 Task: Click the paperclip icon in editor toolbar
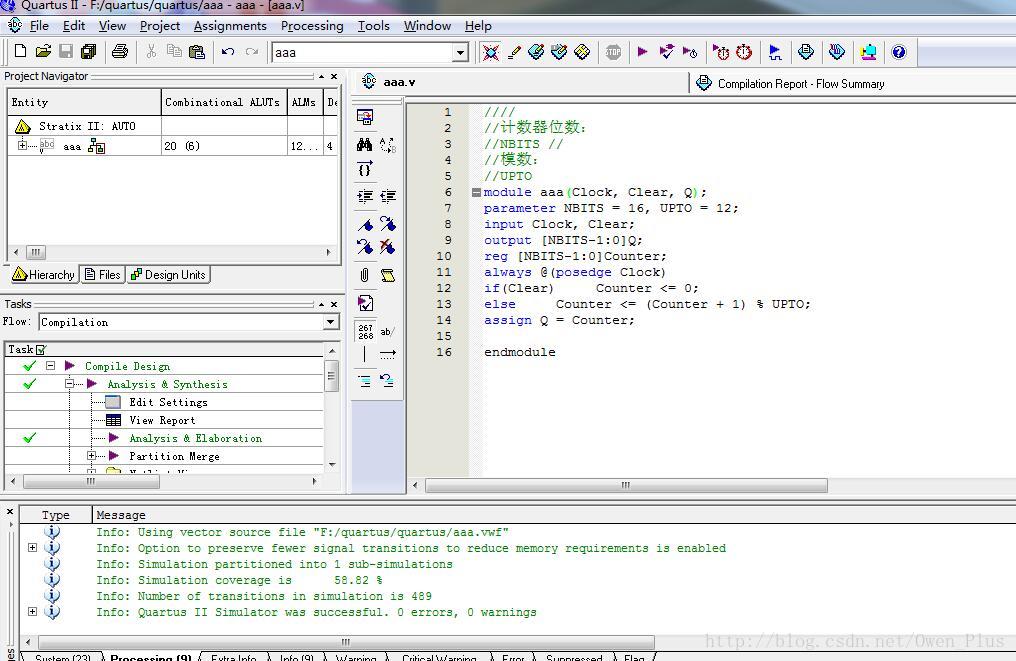pos(364,275)
